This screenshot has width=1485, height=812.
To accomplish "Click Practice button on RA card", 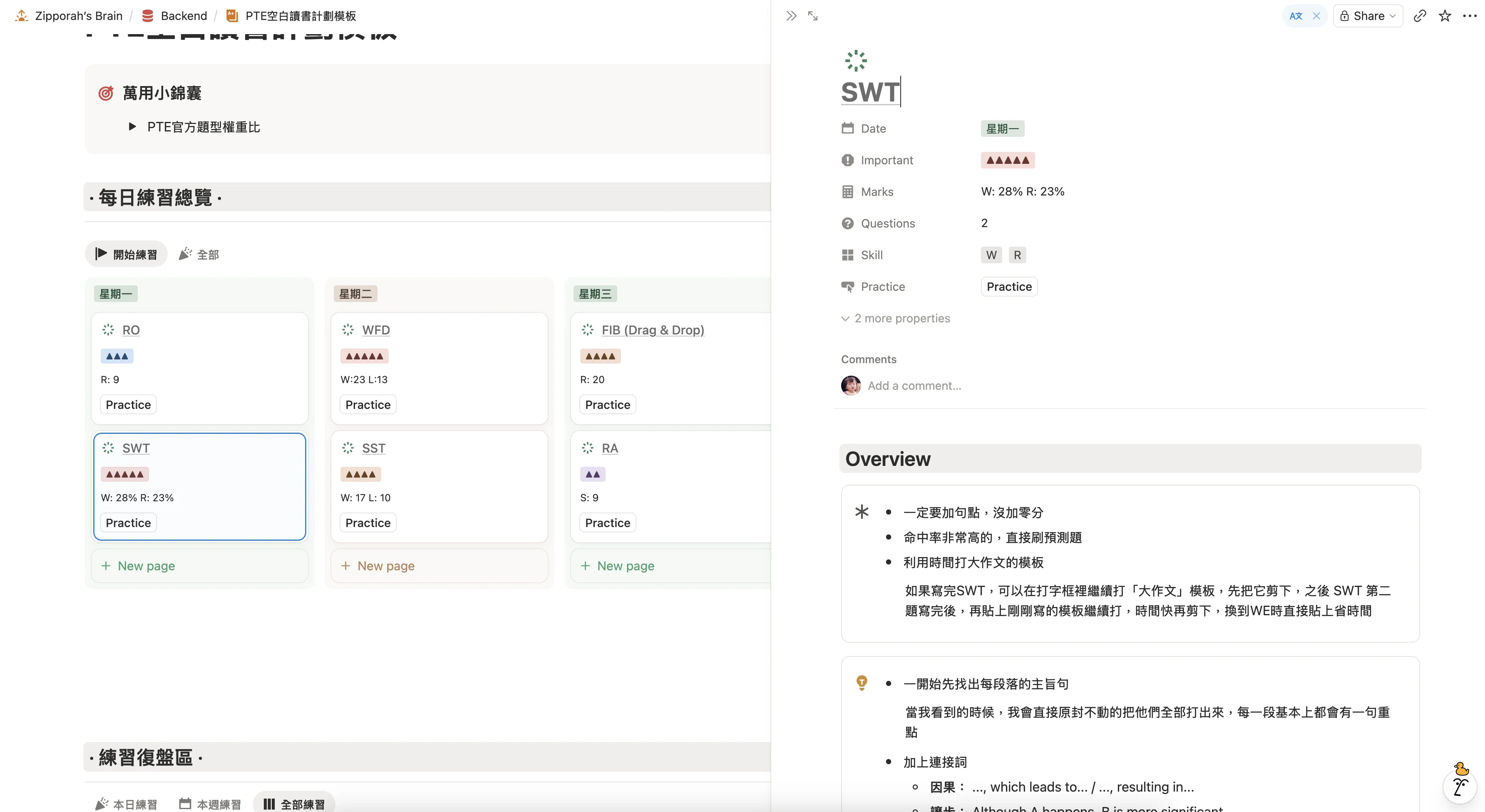I will tap(608, 523).
